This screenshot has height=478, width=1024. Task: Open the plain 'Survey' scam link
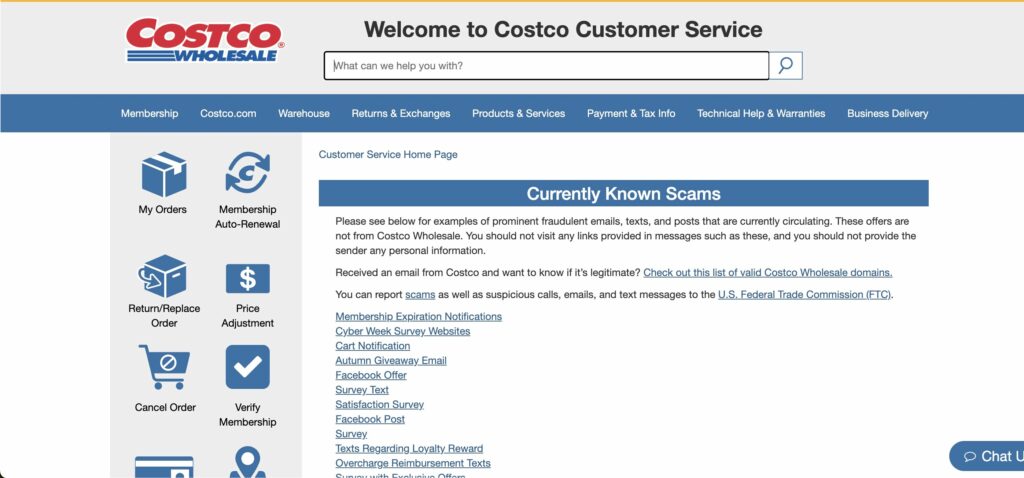[x=351, y=434]
